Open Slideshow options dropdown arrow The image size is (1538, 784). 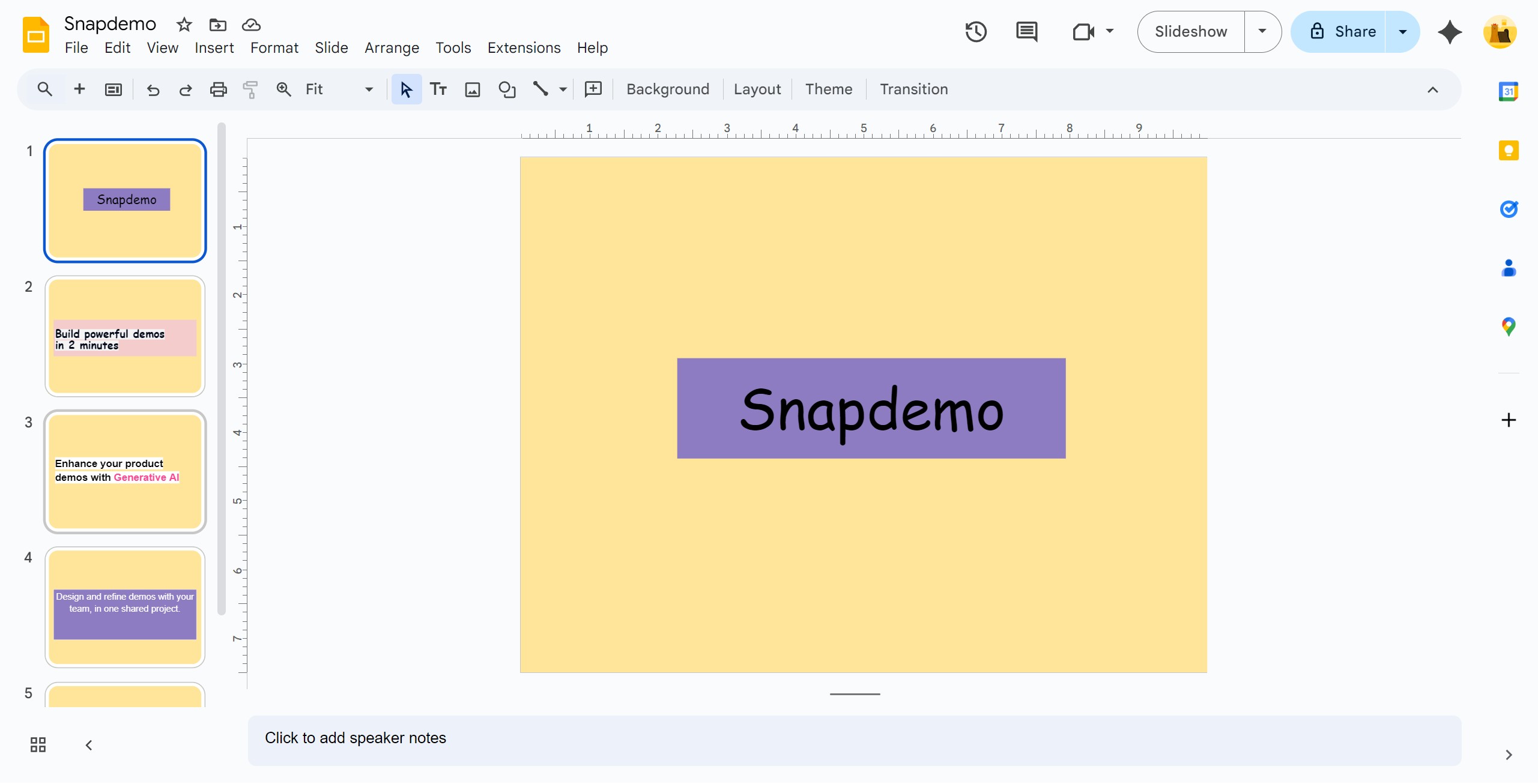1262,31
